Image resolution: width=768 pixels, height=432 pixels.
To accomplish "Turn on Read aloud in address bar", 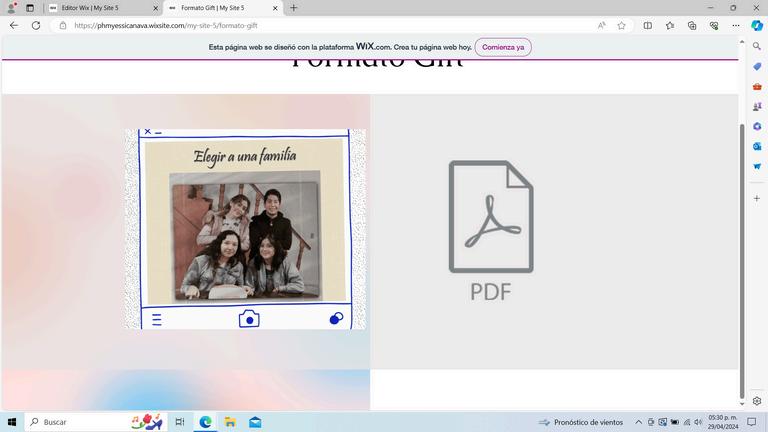I will click(601, 25).
